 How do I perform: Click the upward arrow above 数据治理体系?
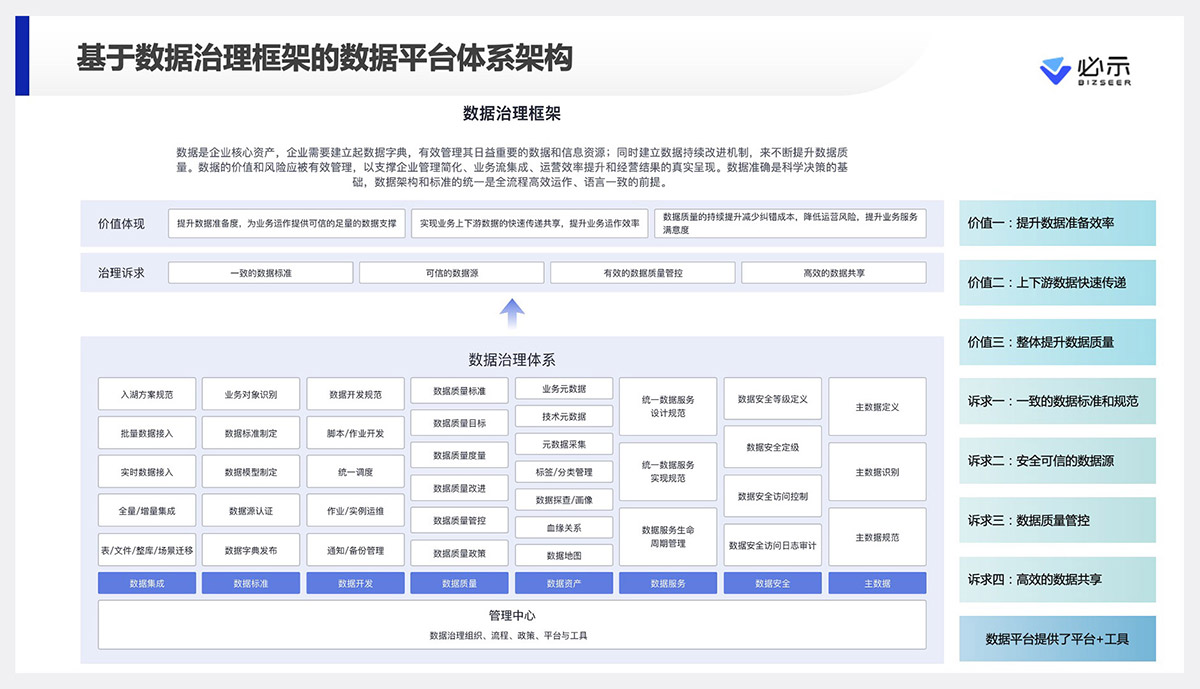(512, 313)
